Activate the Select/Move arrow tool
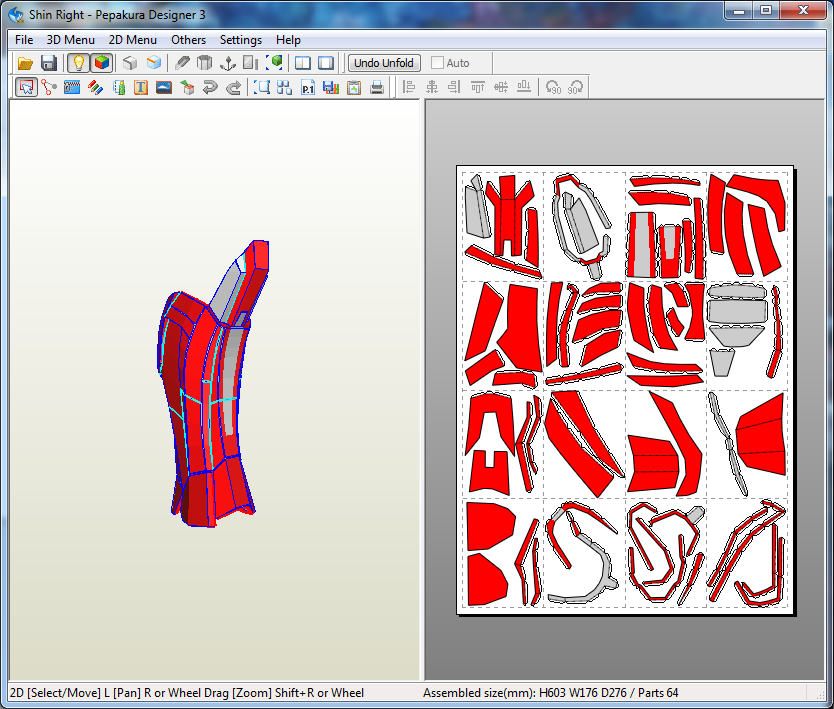This screenshot has height=709, width=834. click(27, 87)
